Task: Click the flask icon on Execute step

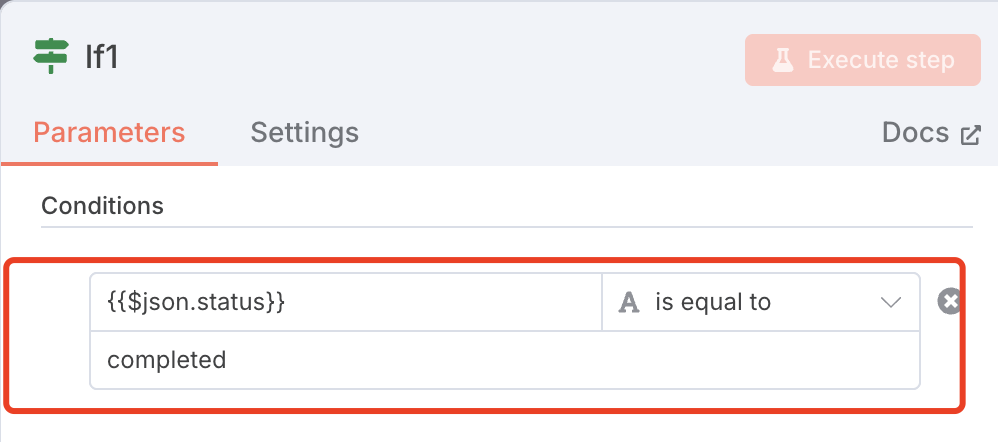Action: (783, 60)
